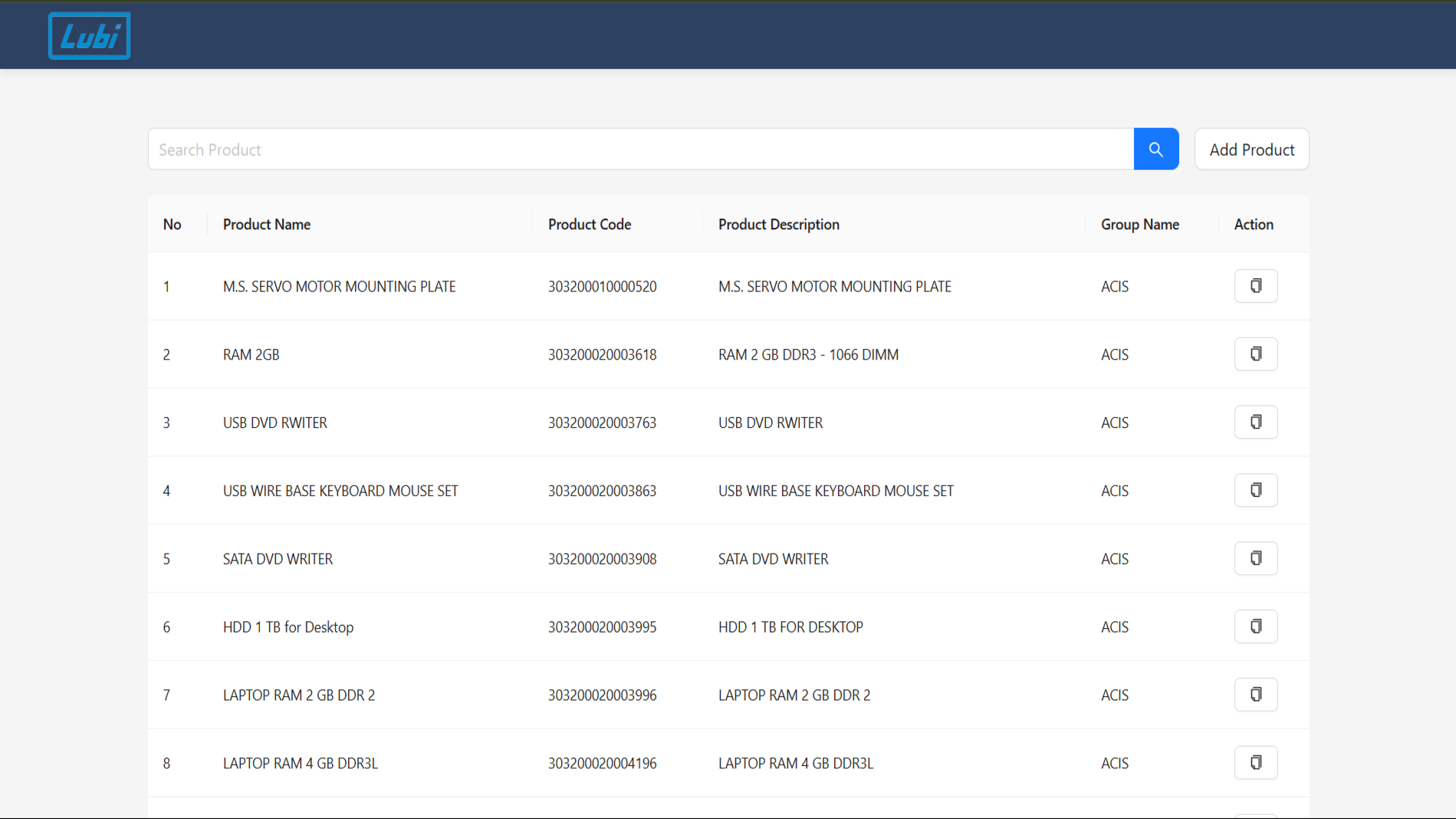The image size is (1456, 819).
Task: Select product name USB WIRE BASE KEYBOARD MOUSE SET
Action: (x=340, y=492)
